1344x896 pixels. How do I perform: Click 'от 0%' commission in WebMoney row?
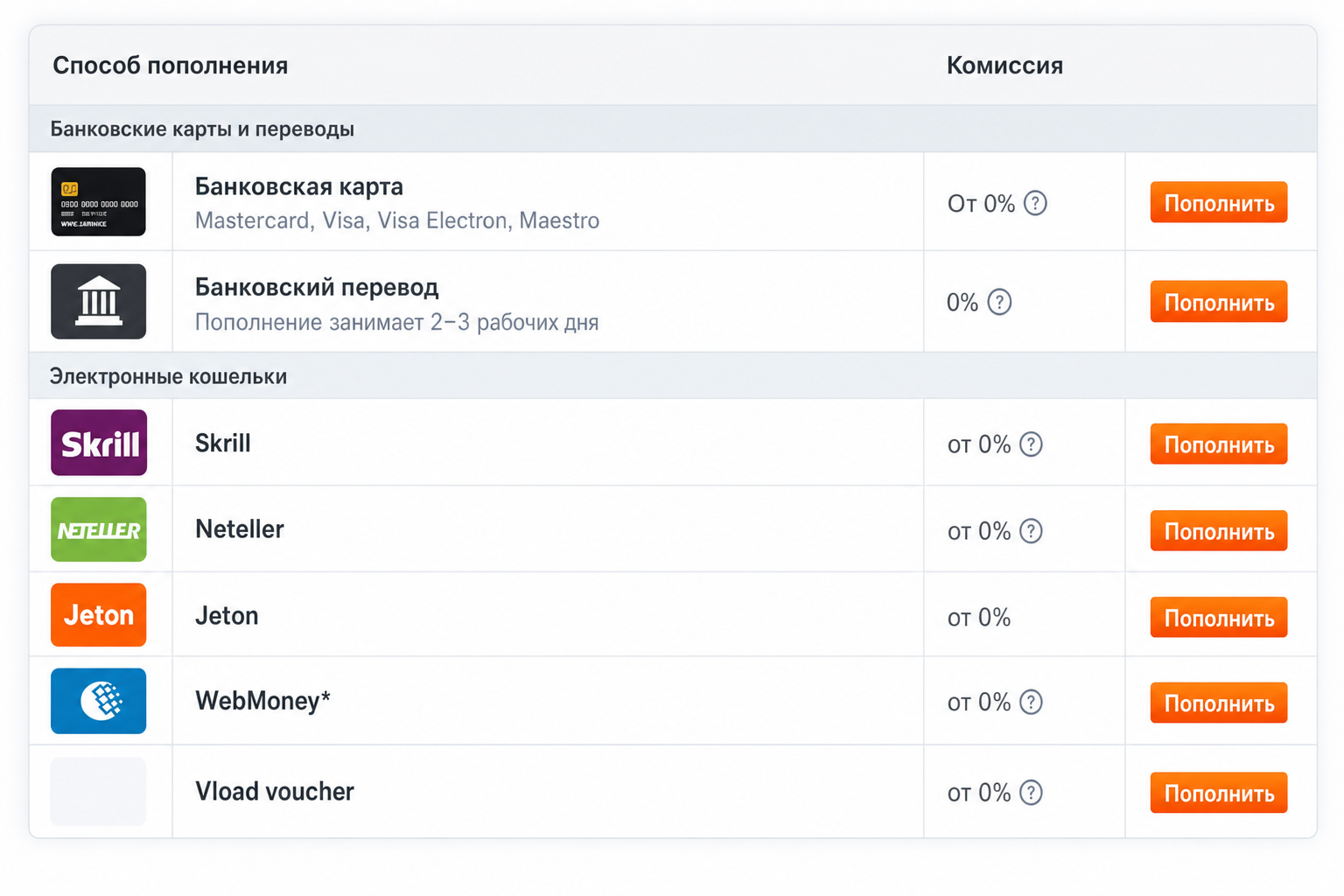979,703
